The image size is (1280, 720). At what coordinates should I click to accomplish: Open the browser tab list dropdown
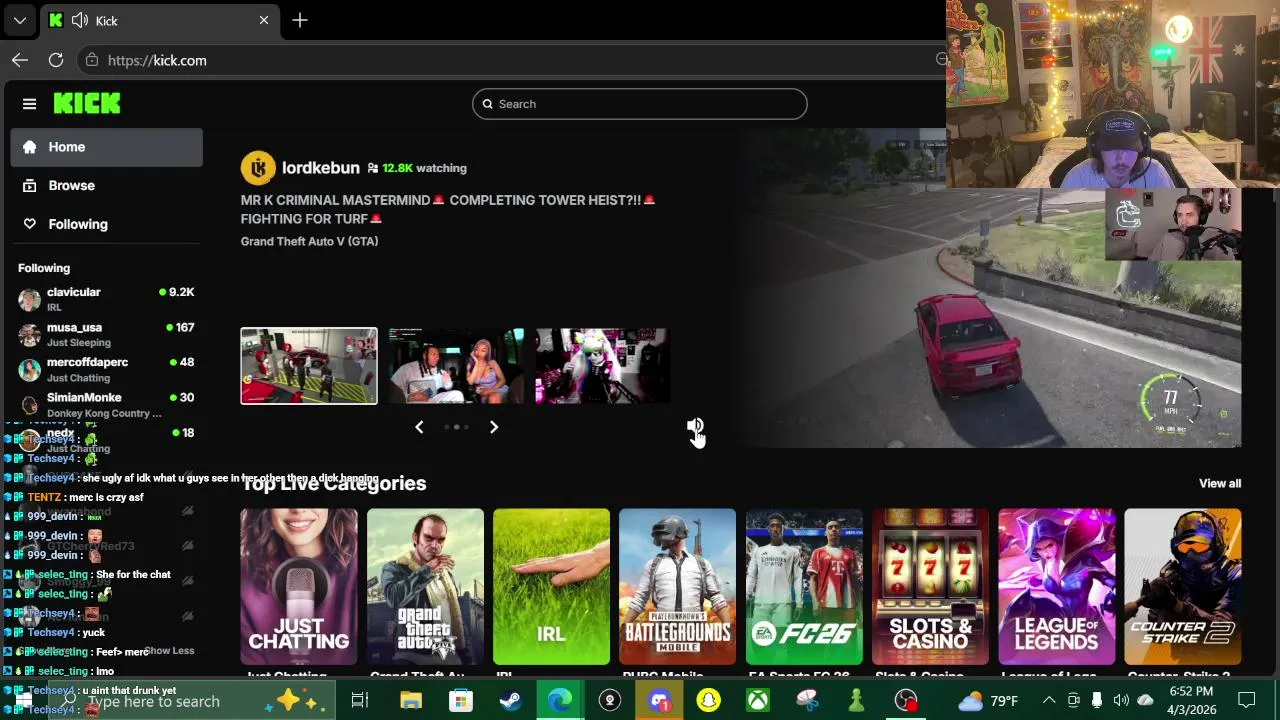(x=19, y=20)
